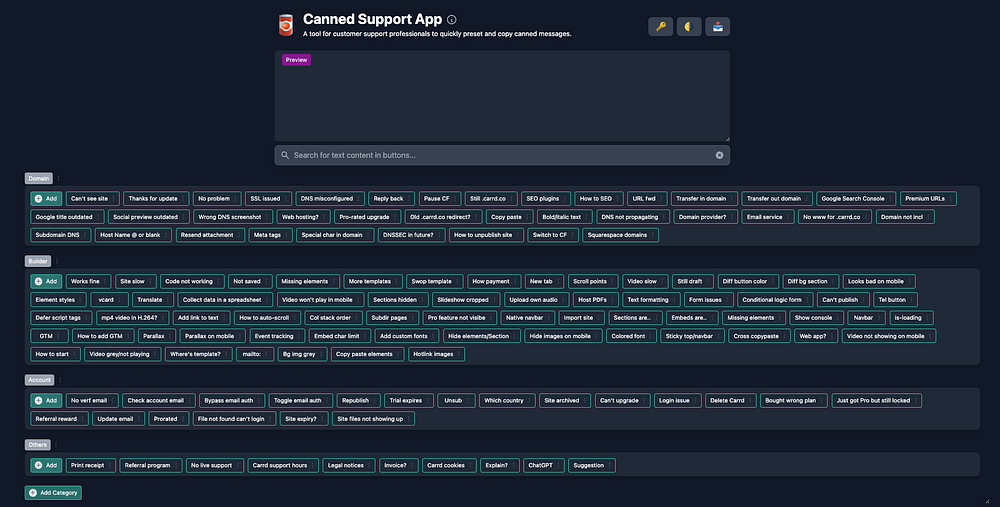Open the kebab menu on 'DNS misconfigured' button
The height and width of the screenshot is (507, 1000).
(358, 198)
